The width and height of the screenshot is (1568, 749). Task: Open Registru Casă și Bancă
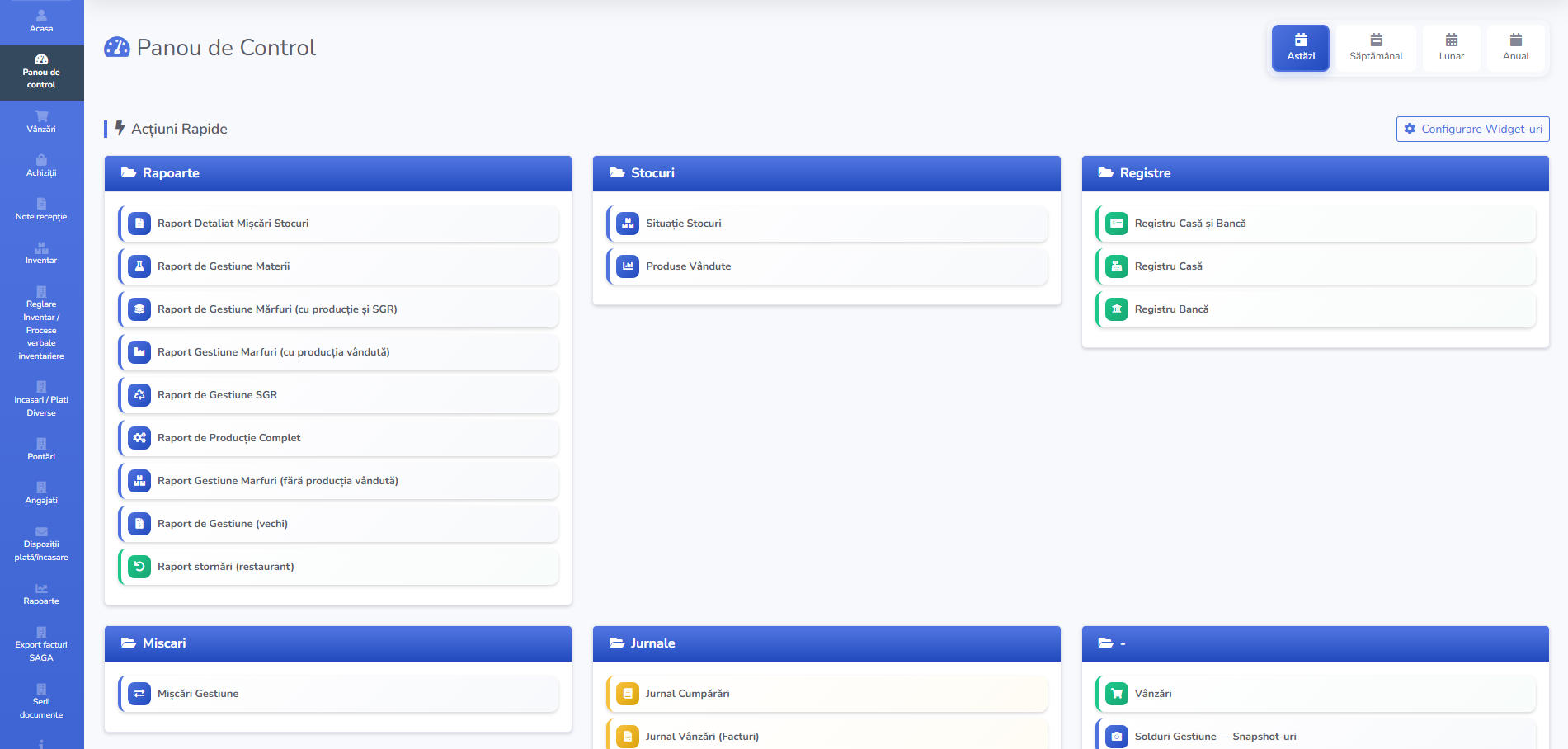point(1316,224)
